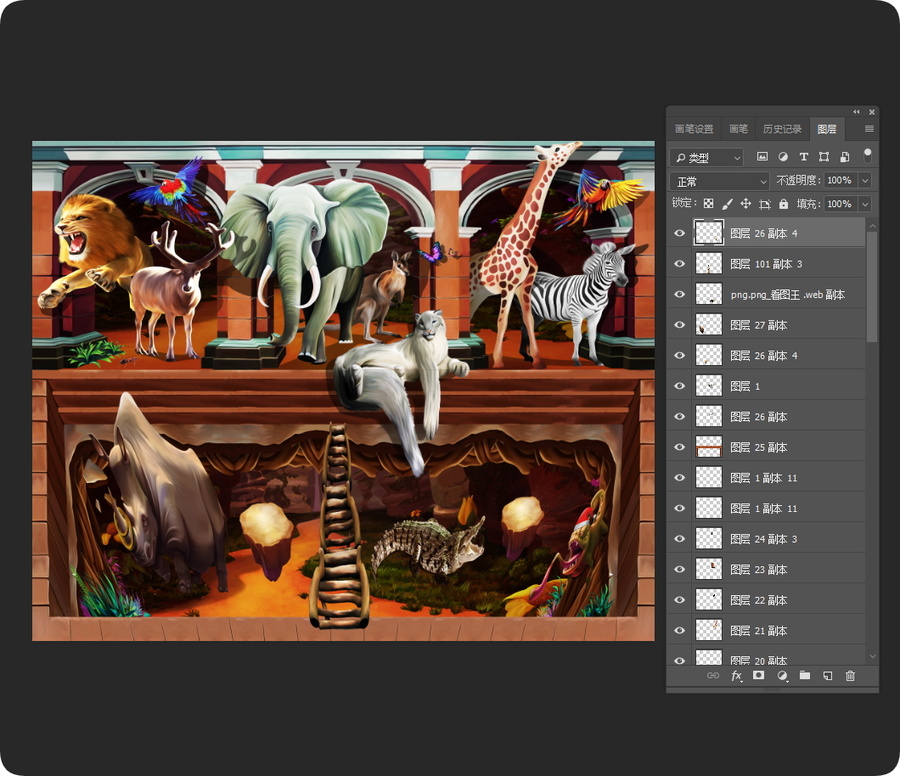The width and height of the screenshot is (900, 776).
Task: Click the thumbnail of 图层 23 副本
Action: [x=709, y=569]
